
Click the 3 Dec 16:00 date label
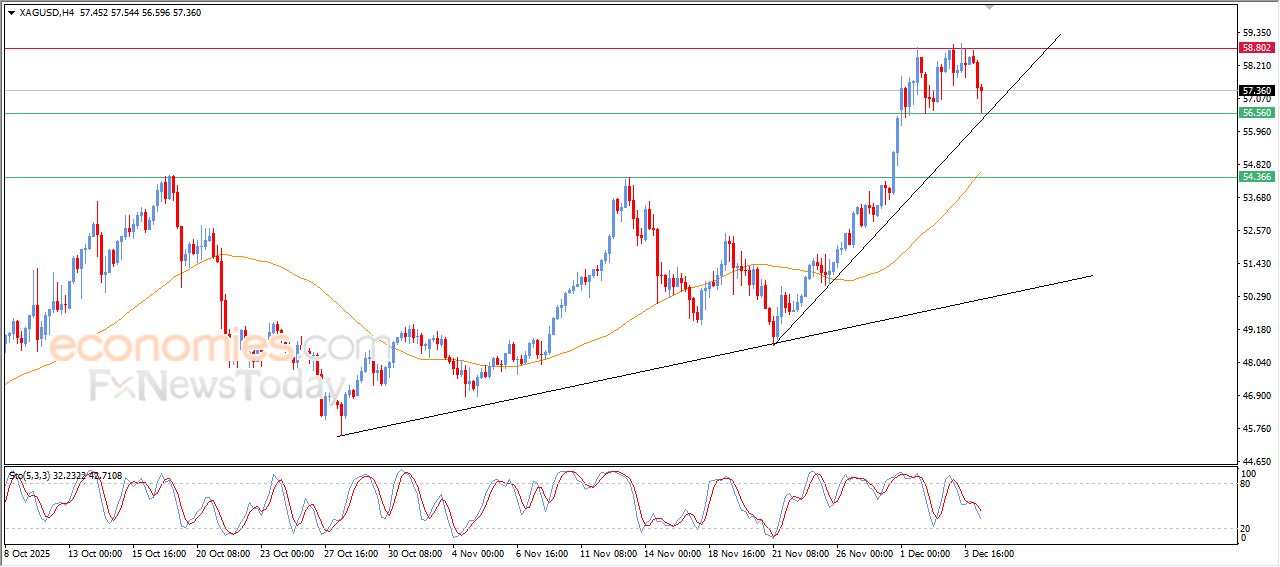tap(987, 553)
